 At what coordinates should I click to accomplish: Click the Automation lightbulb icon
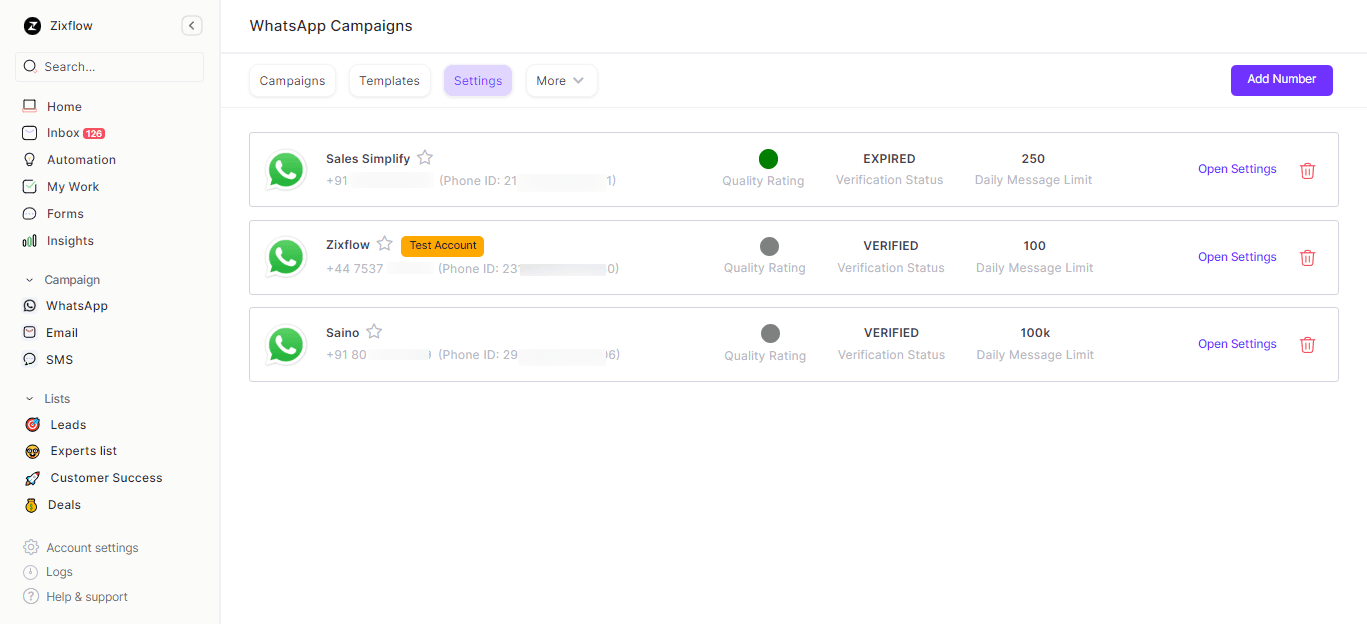click(x=29, y=160)
